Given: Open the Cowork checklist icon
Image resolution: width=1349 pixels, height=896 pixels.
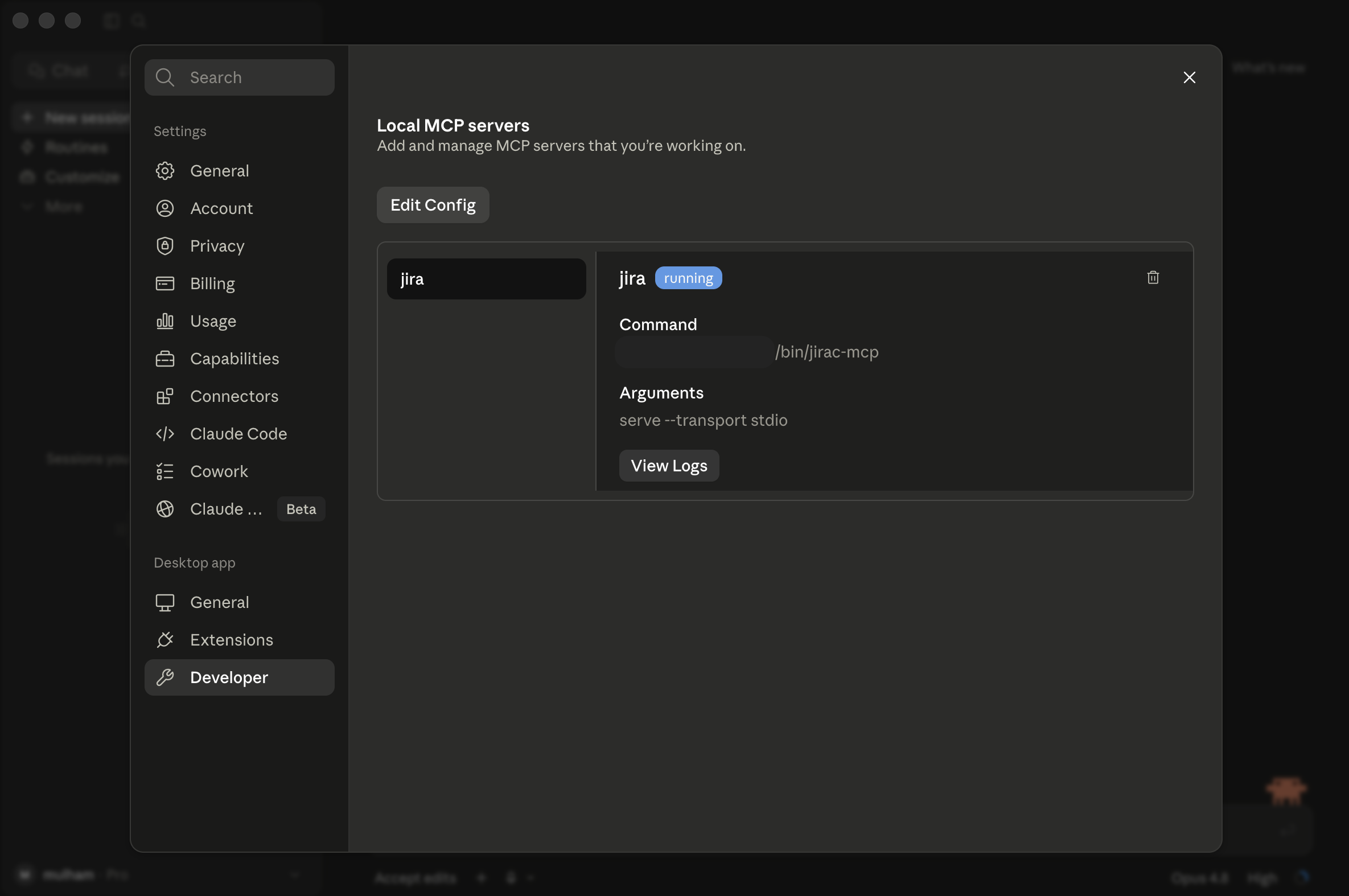Looking at the screenshot, I should click(x=165, y=471).
